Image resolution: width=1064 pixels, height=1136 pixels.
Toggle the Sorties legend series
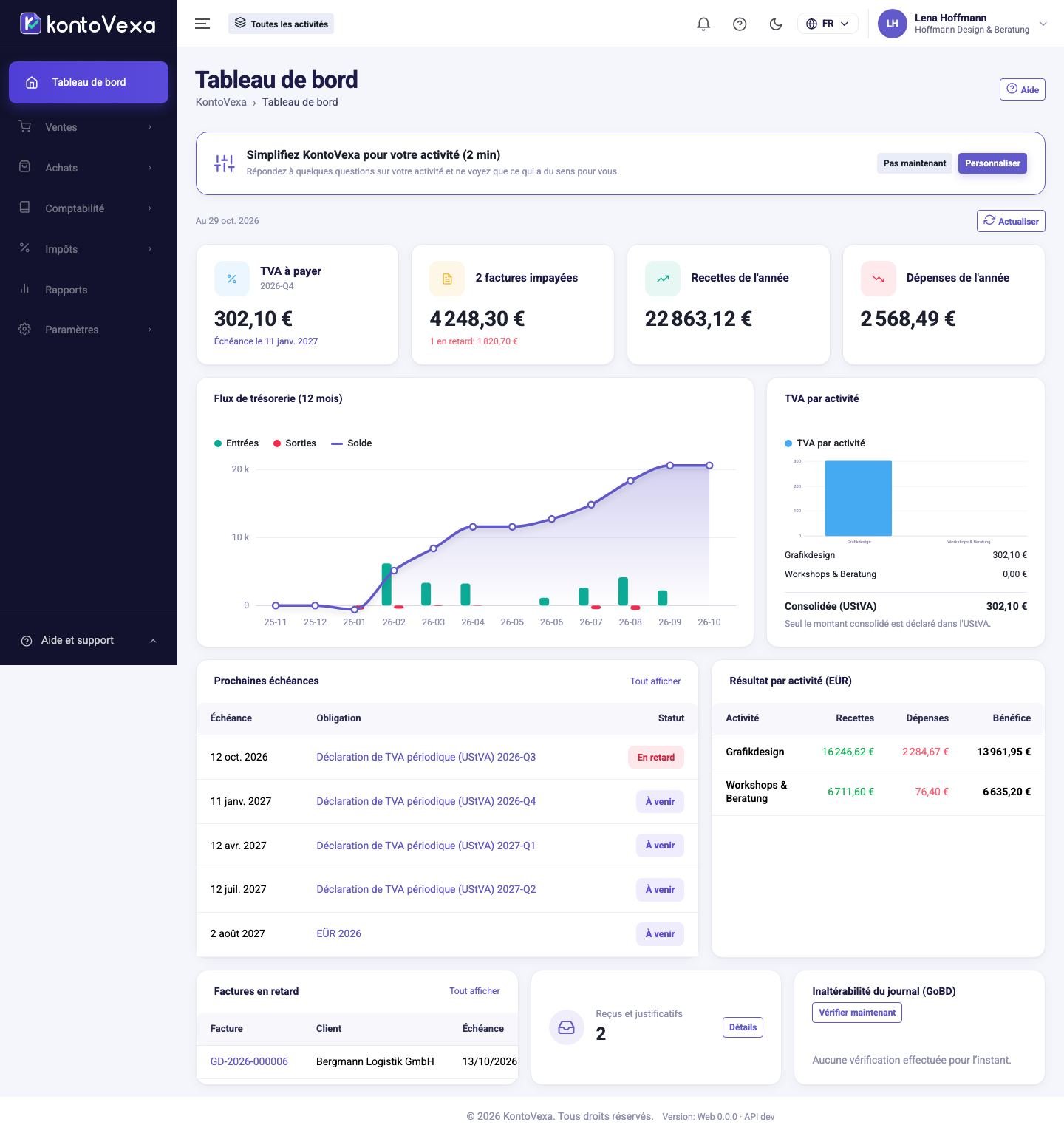[x=295, y=443]
